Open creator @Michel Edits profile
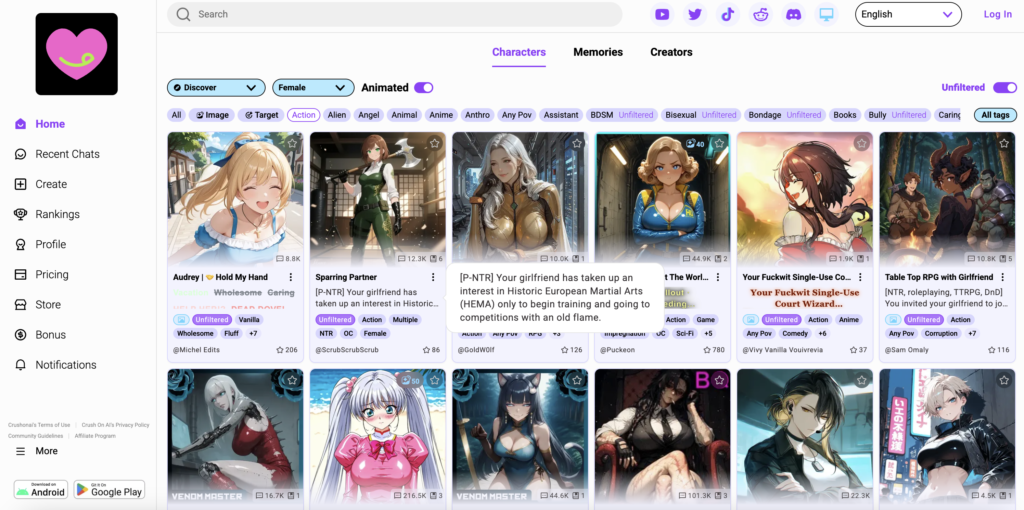Screen dimensions: 1024x510 (197, 350)
